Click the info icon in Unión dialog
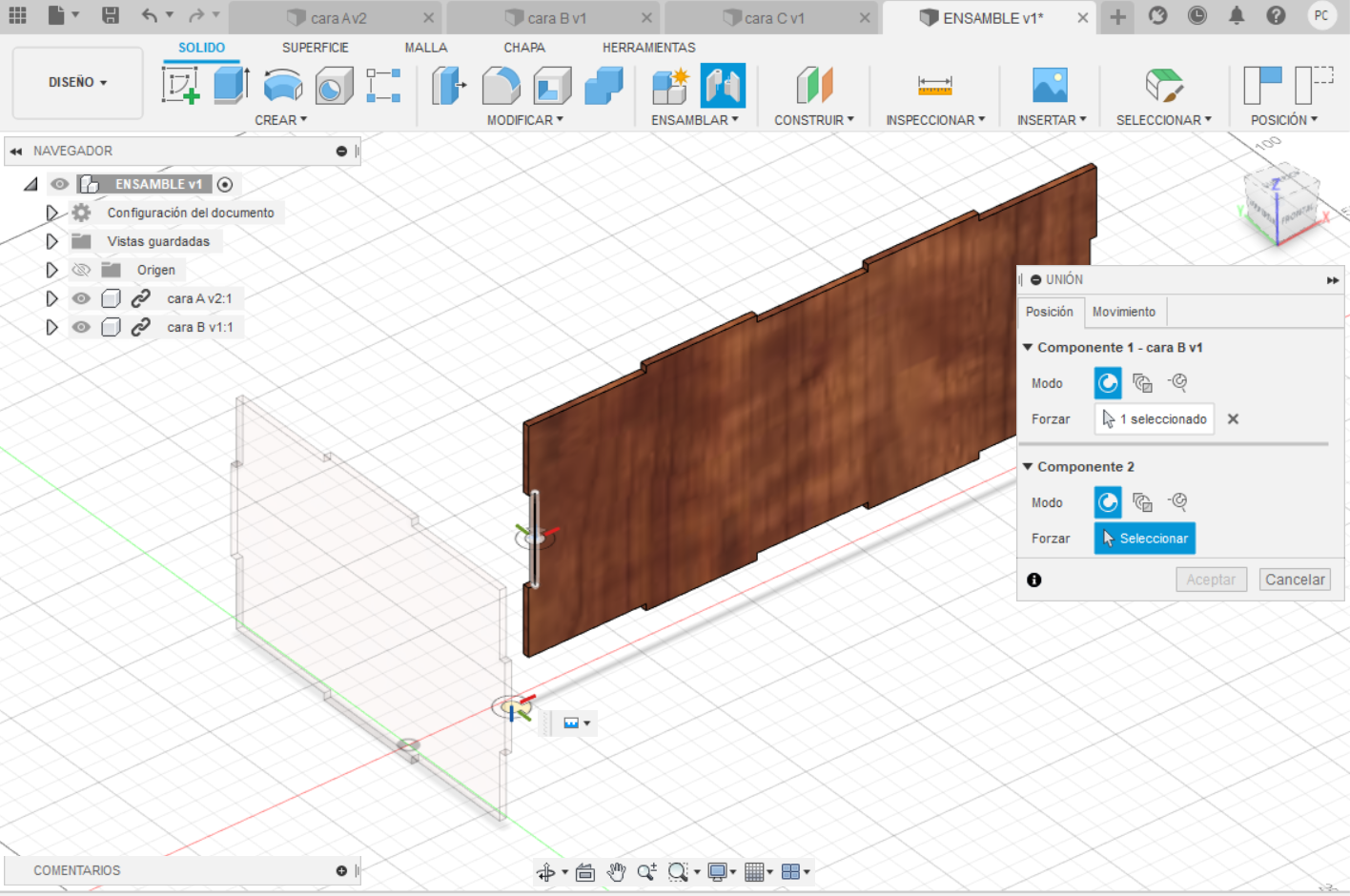This screenshot has height=896, width=1350. click(1034, 580)
